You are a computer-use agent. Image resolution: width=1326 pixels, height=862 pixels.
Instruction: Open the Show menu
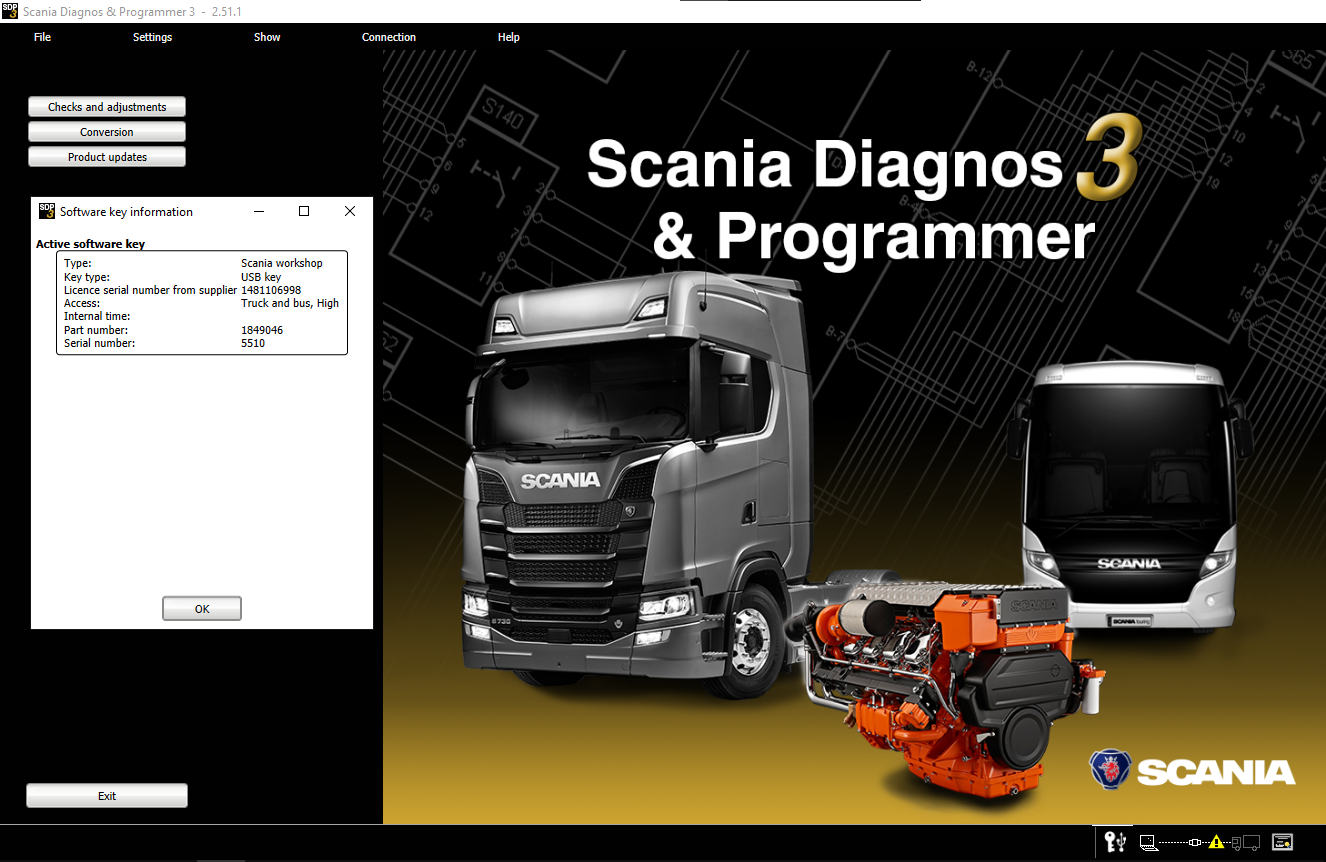click(267, 37)
